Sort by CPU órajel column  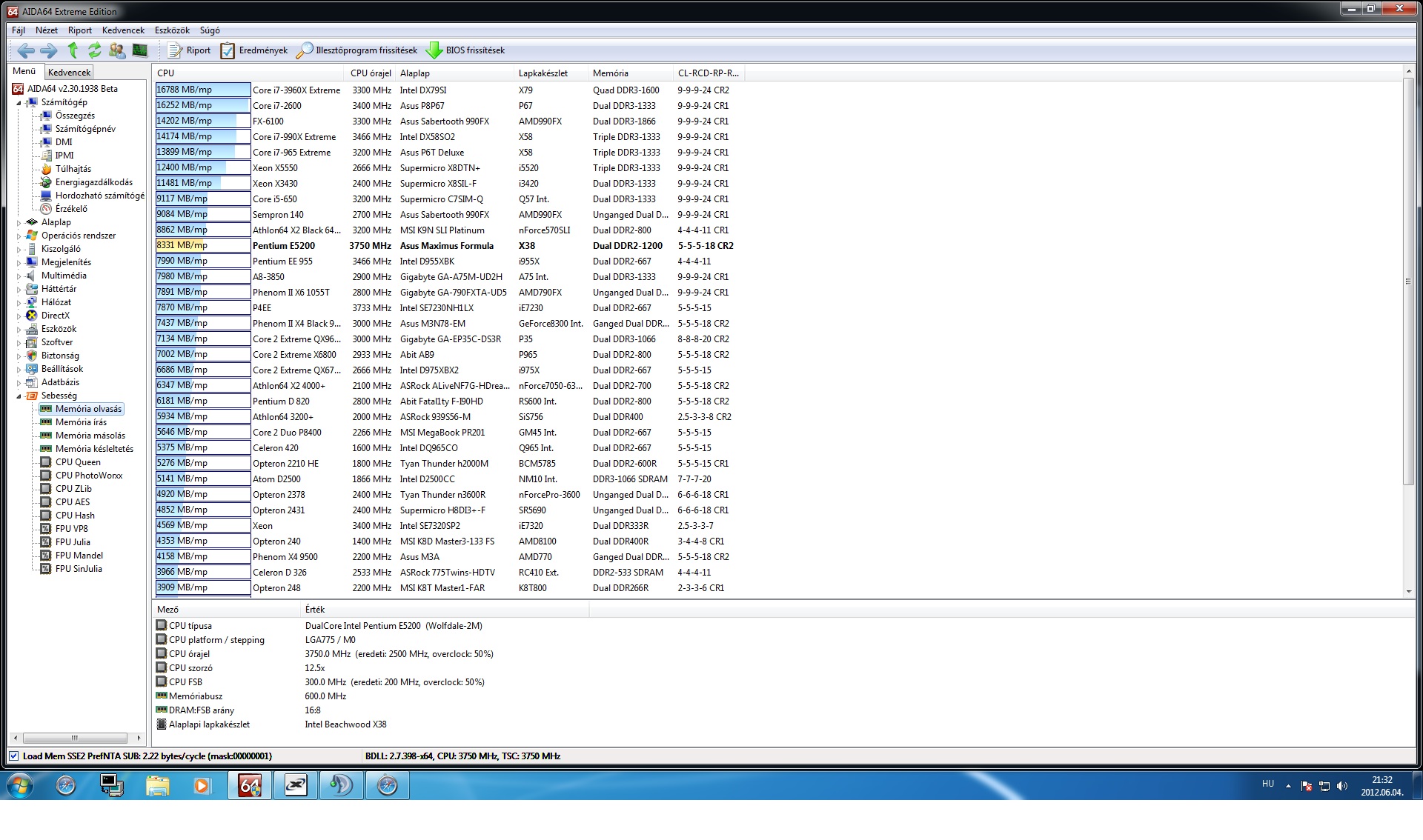370,73
